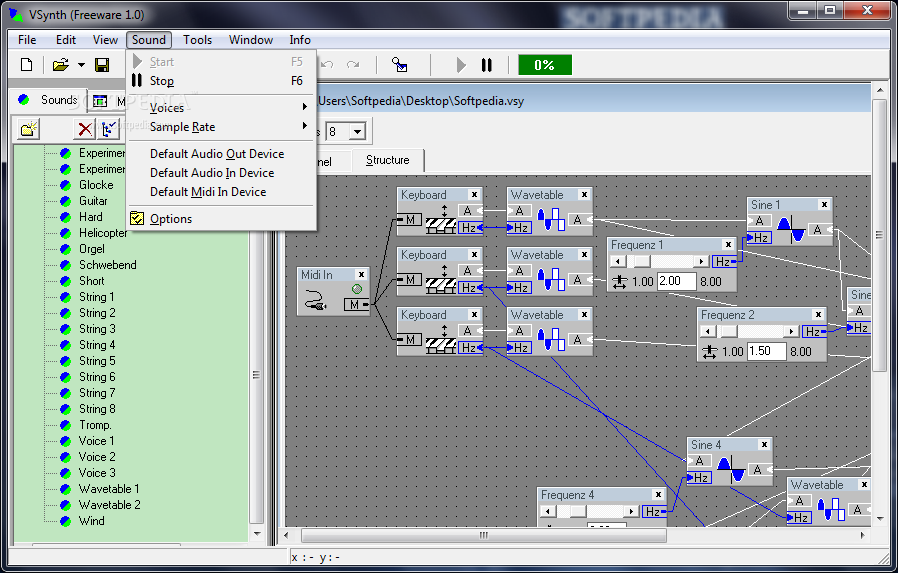Select the Tromp. sound
Viewport: 898px width, 573px height.
[95, 425]
